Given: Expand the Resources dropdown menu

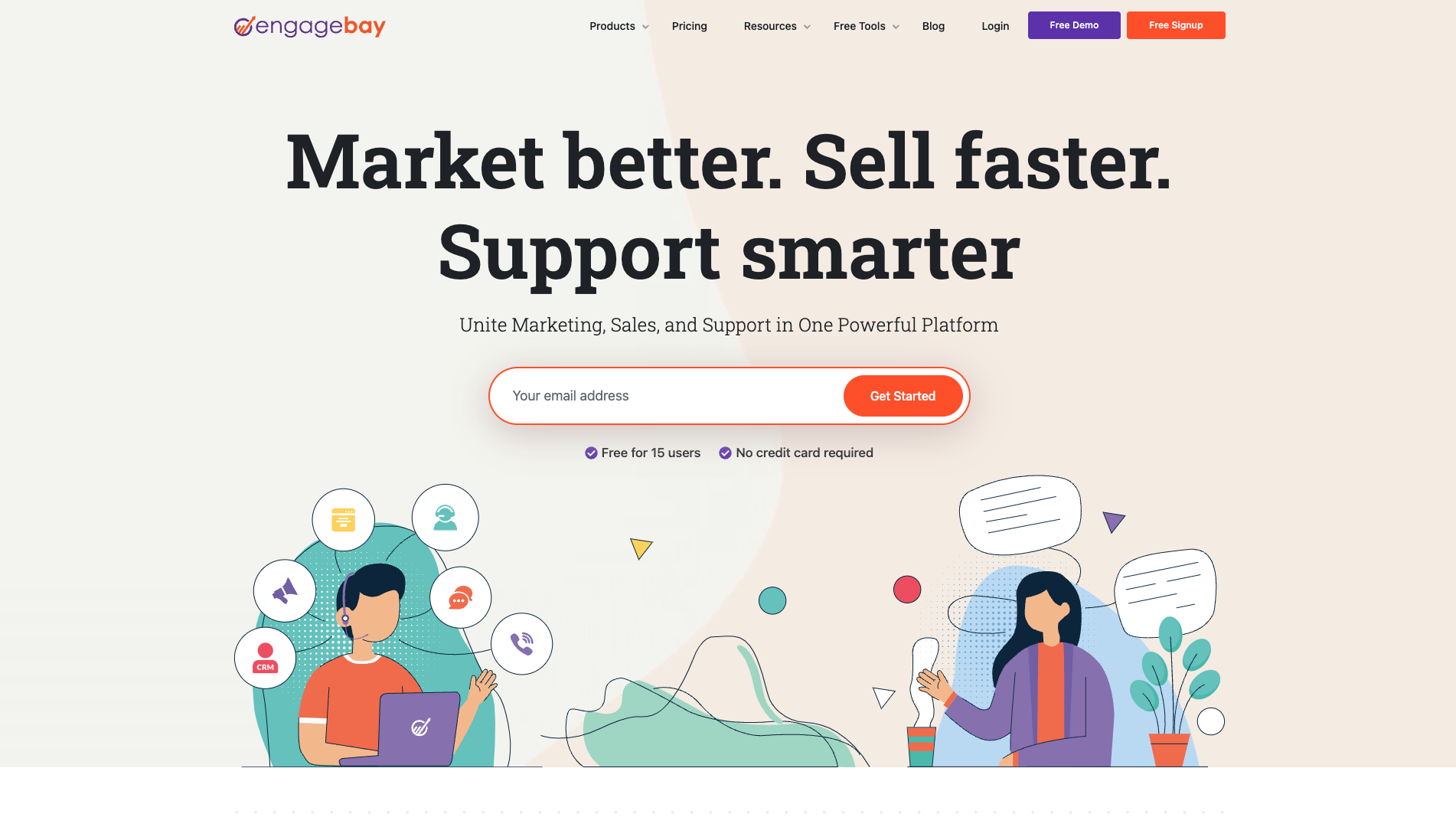Looking at the screenshot, I should point(777,26).
